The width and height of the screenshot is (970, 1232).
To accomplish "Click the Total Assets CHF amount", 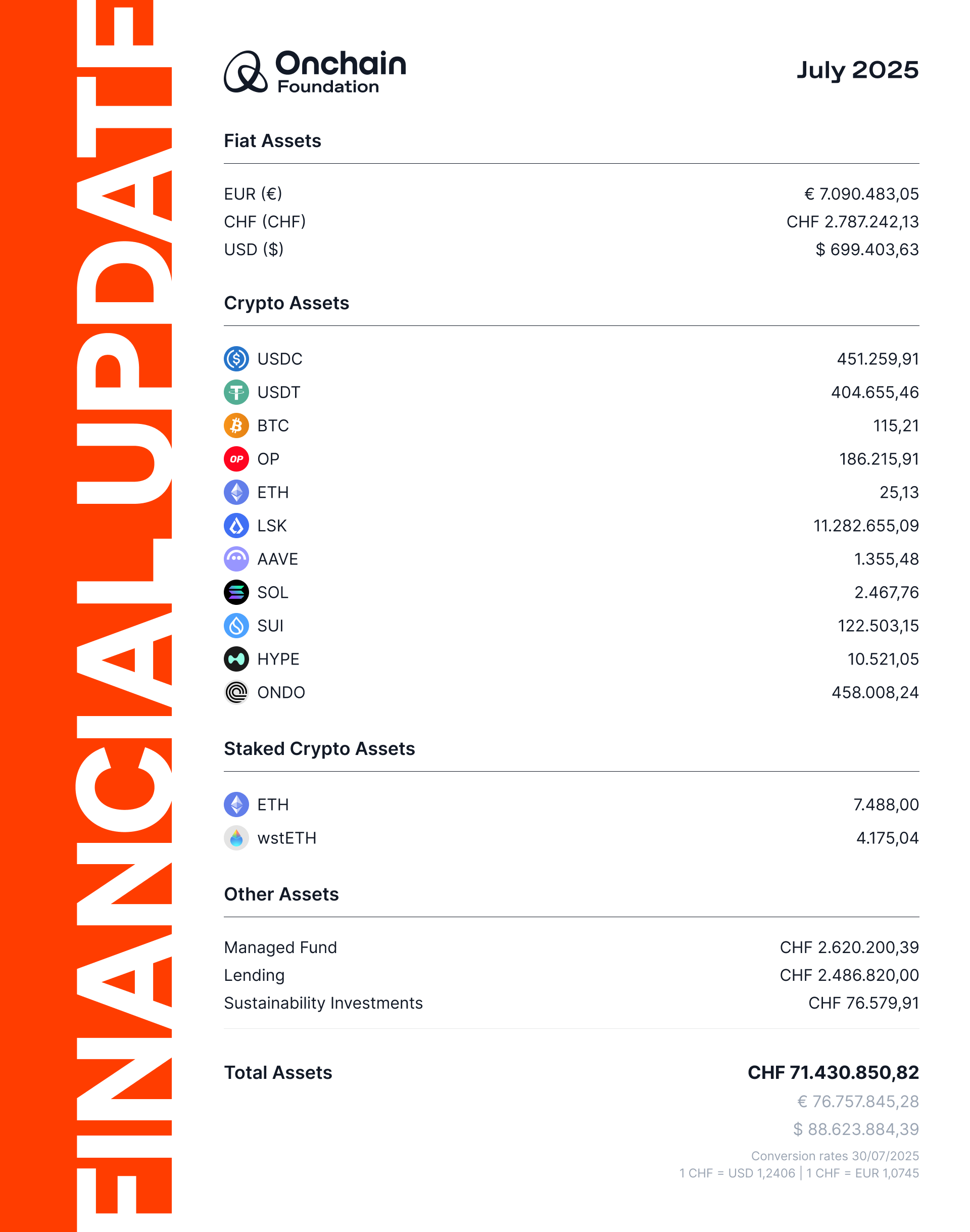I will pos(833,1072).
